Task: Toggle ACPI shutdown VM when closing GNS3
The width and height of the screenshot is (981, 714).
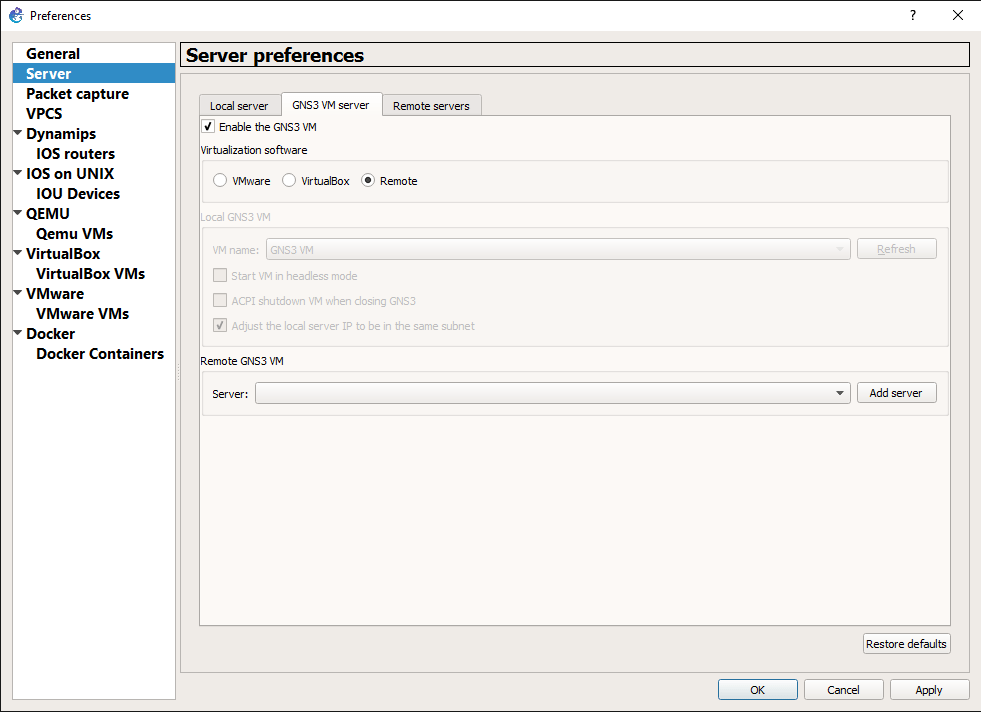Action: (220, 300)
